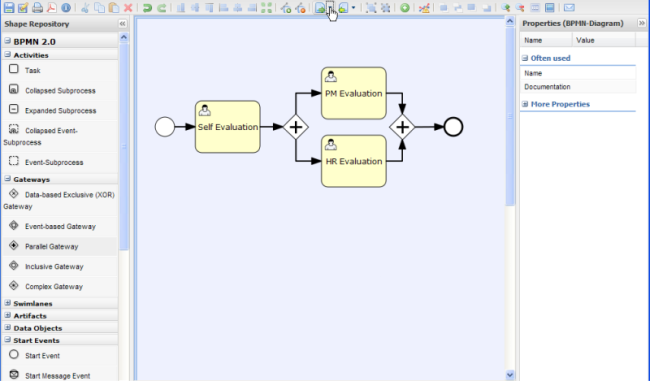The height and width of the screenshot is (381, 650).
Task: Click the green Undo arrow
Action: point(147,7)
